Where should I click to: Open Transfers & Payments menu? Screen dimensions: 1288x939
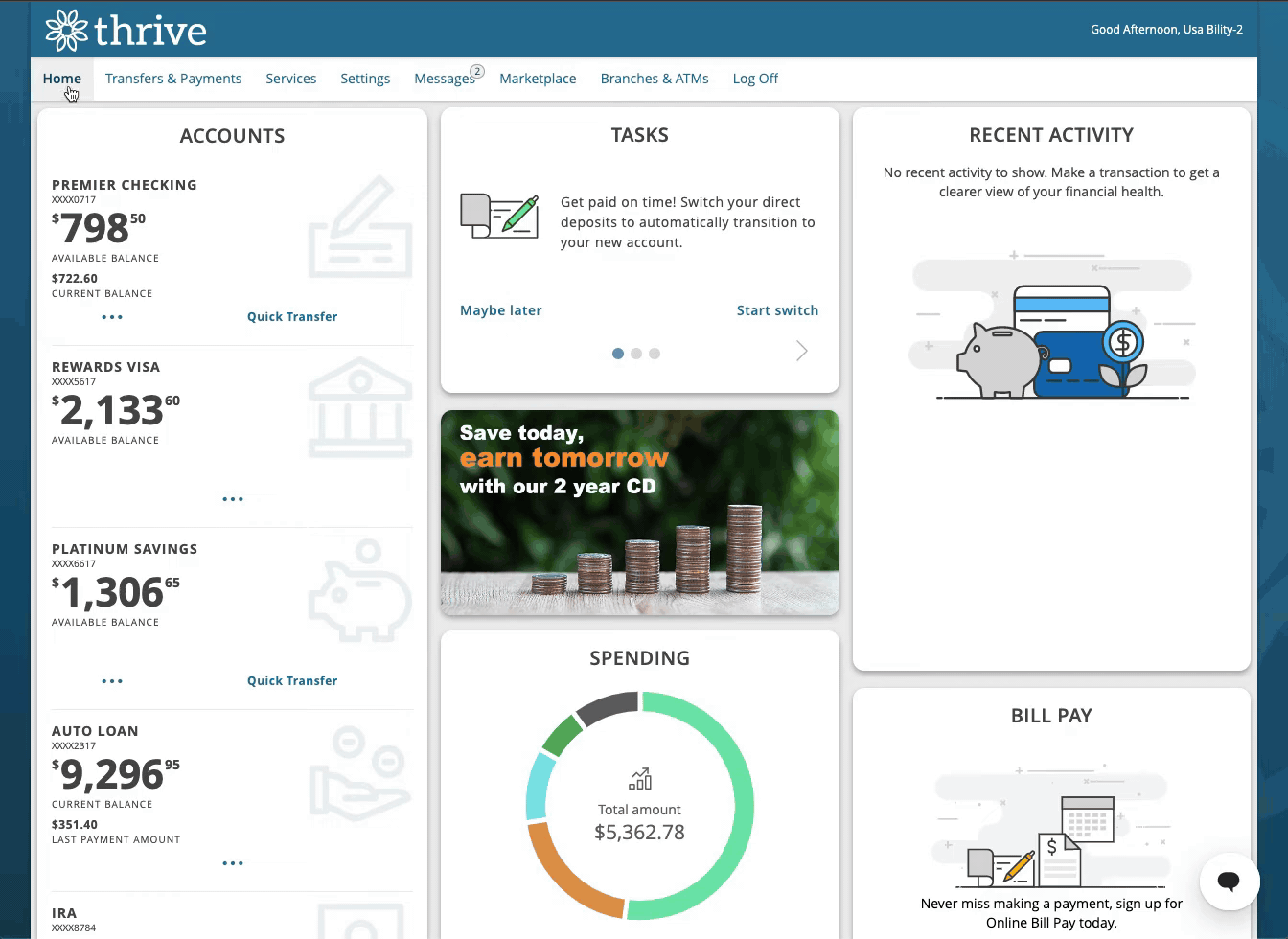tap(173, 79)
